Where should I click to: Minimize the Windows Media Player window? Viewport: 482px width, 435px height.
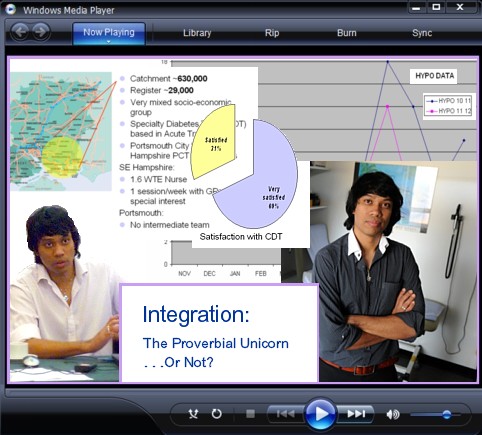(x=416, y=7)
